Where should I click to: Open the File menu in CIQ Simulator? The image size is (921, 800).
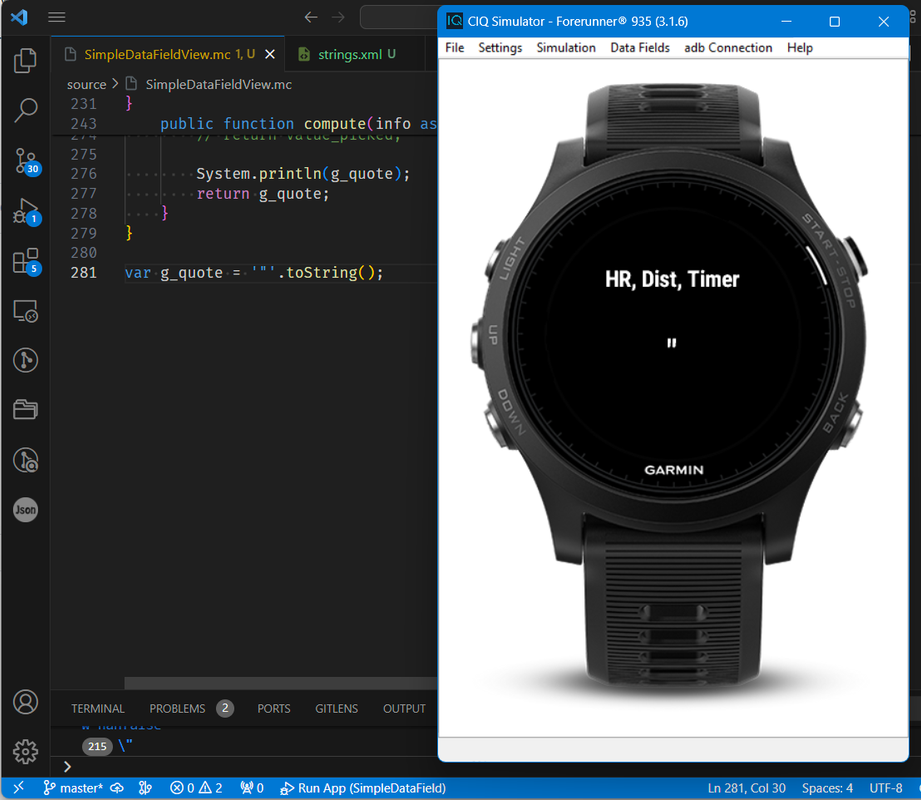455,48
